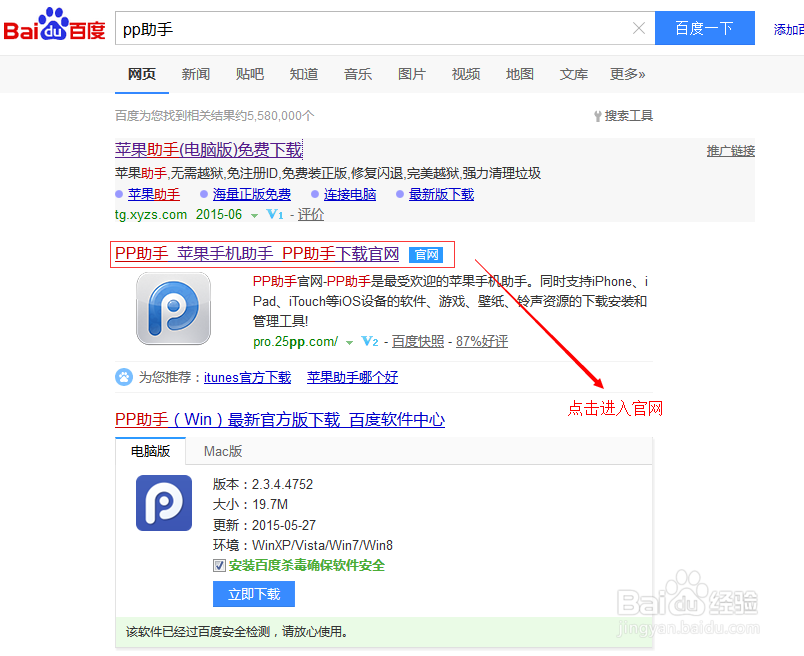Open 苹果助手(电脑版)免费下载 result
This screenshot has width=804, height=656.
click(x=209, y=150)
